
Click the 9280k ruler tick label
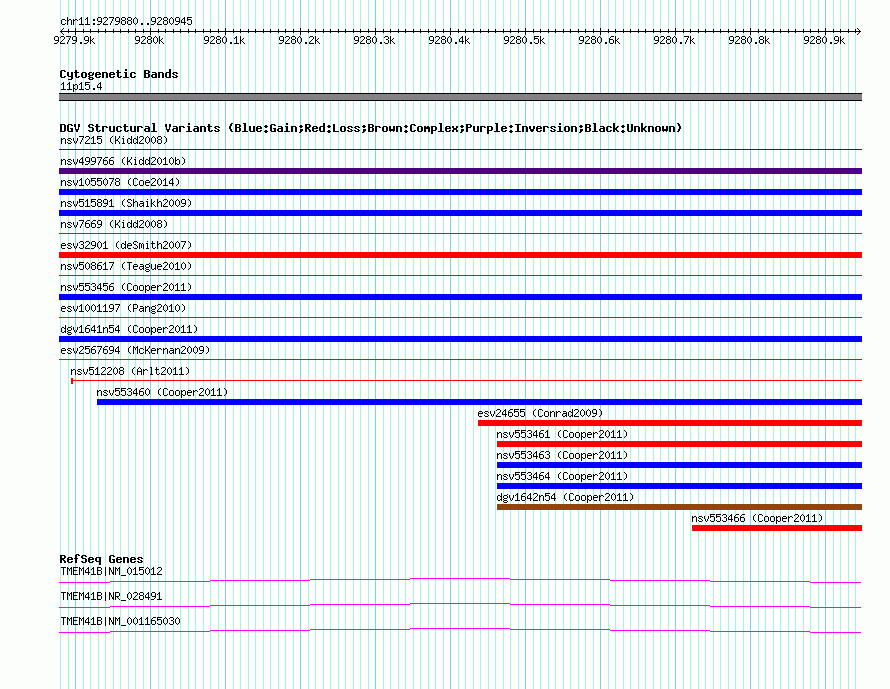pos(149,40)
